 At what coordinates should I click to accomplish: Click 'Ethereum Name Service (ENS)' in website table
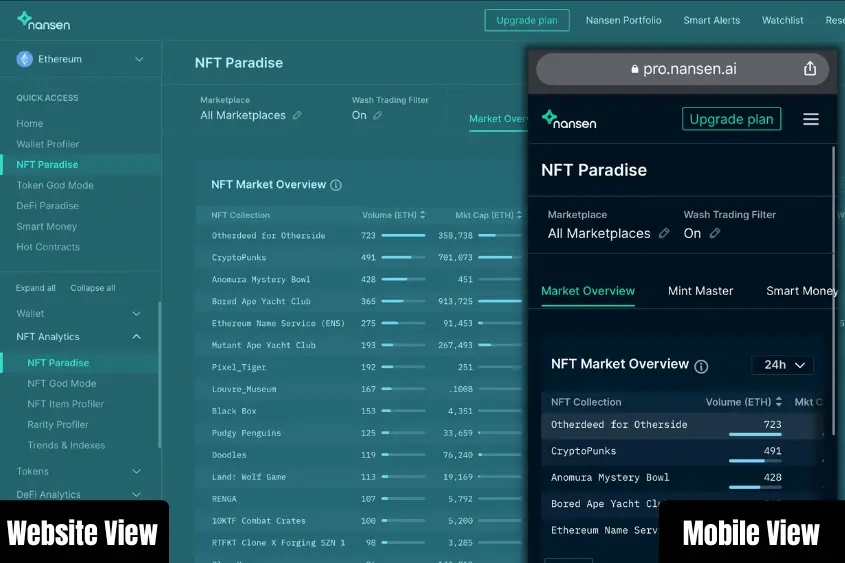click(278, 323)
